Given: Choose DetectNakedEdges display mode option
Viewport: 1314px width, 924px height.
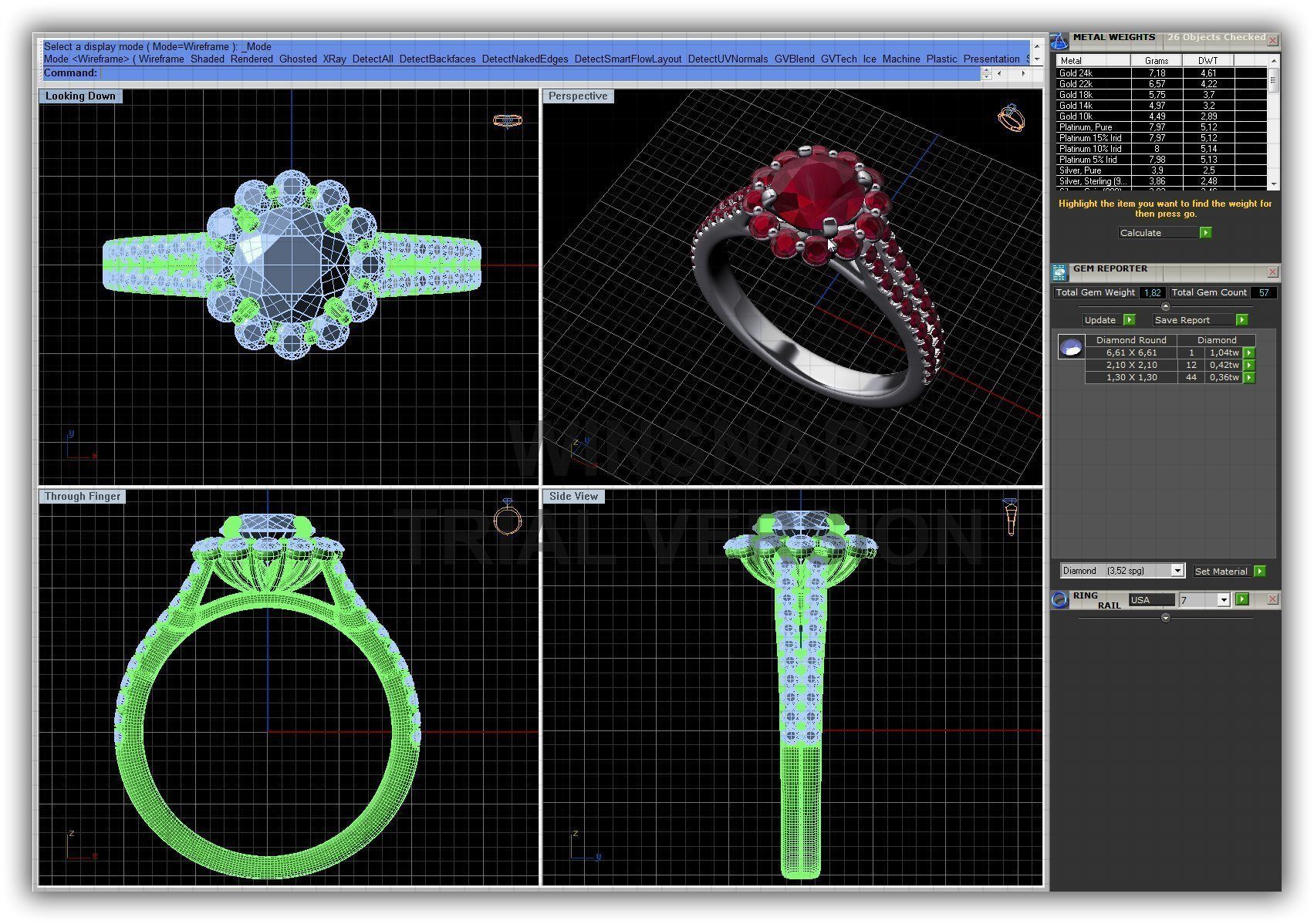Looking at the screenshot, I should (525, 59).
